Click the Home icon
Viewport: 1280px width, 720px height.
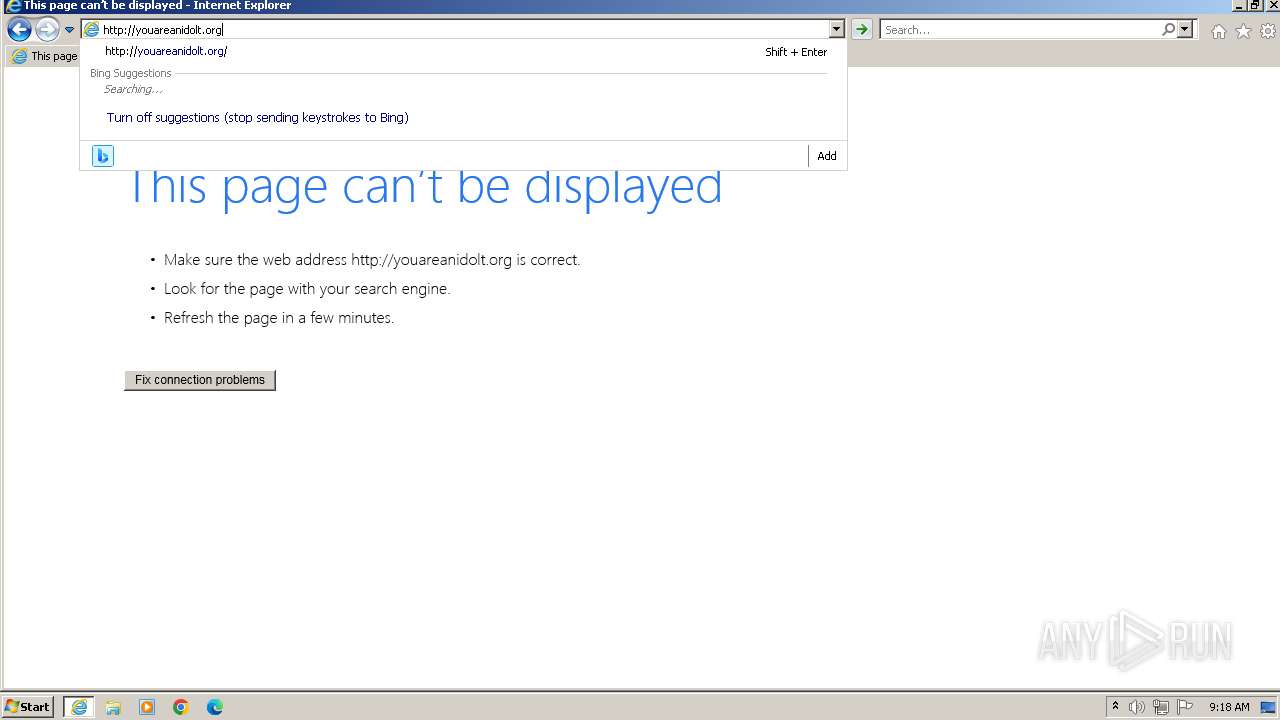(1218, 31)
